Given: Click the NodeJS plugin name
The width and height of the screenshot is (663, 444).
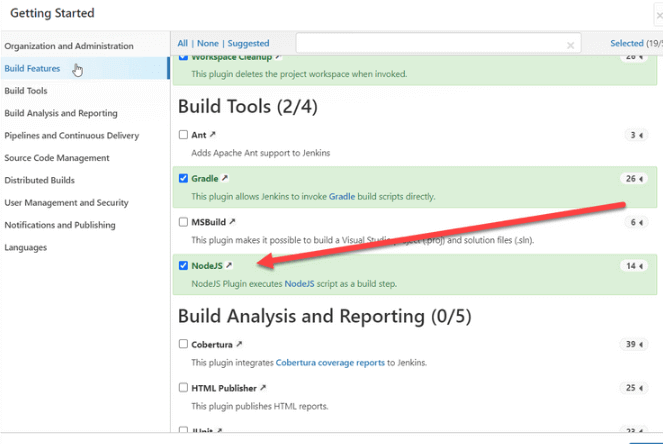Looking at the screenshot, I should pyautogui.click(x=207, y=266).
